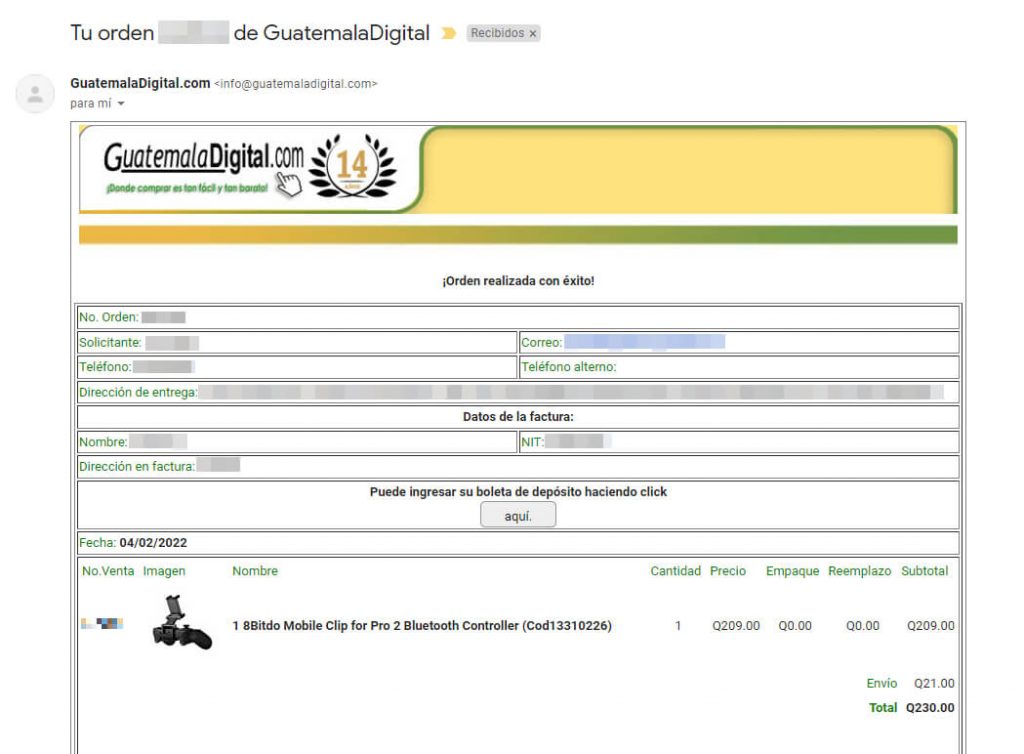Expand recipient details arrow next to 'para mí'
Screen dimensions: 1024x754
(121, 104)
